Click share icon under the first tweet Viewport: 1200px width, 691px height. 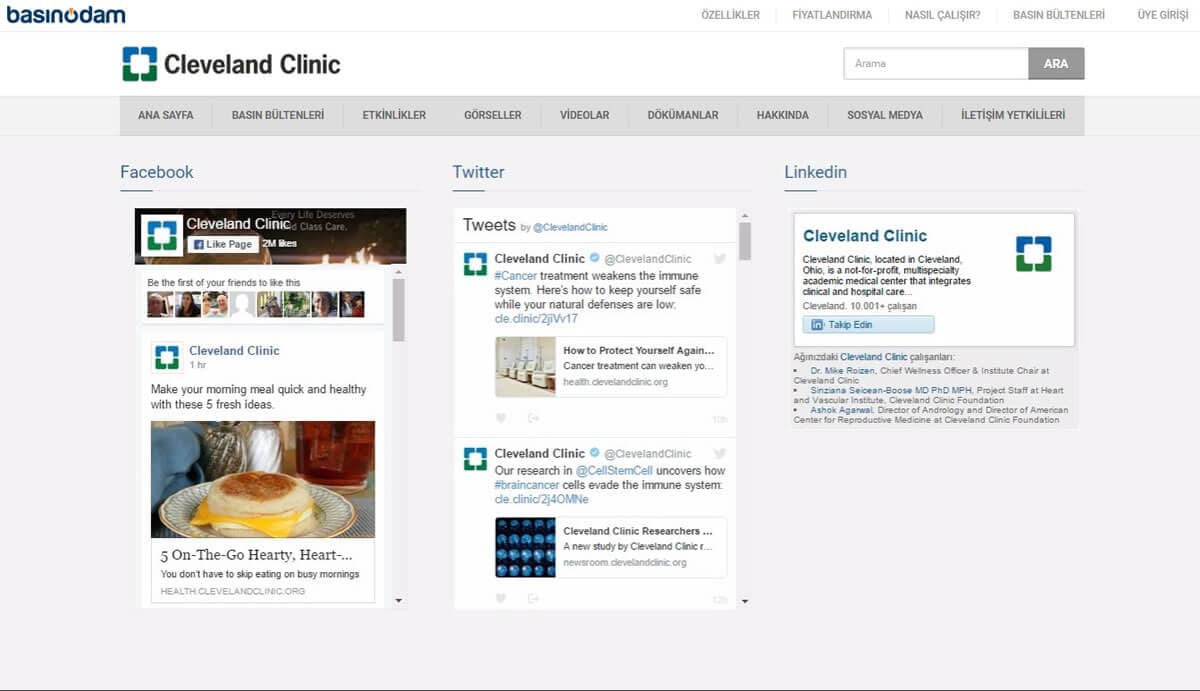[x=533, y=418]
